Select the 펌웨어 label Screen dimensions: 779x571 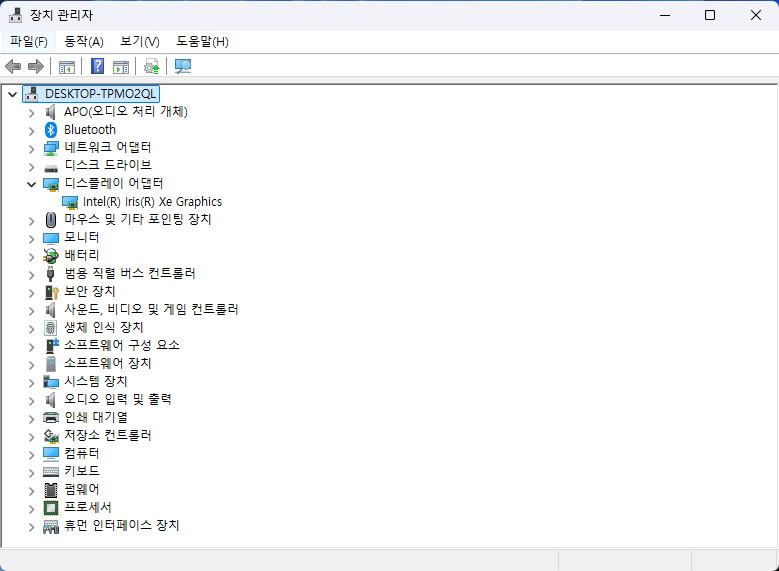[81, 489]
